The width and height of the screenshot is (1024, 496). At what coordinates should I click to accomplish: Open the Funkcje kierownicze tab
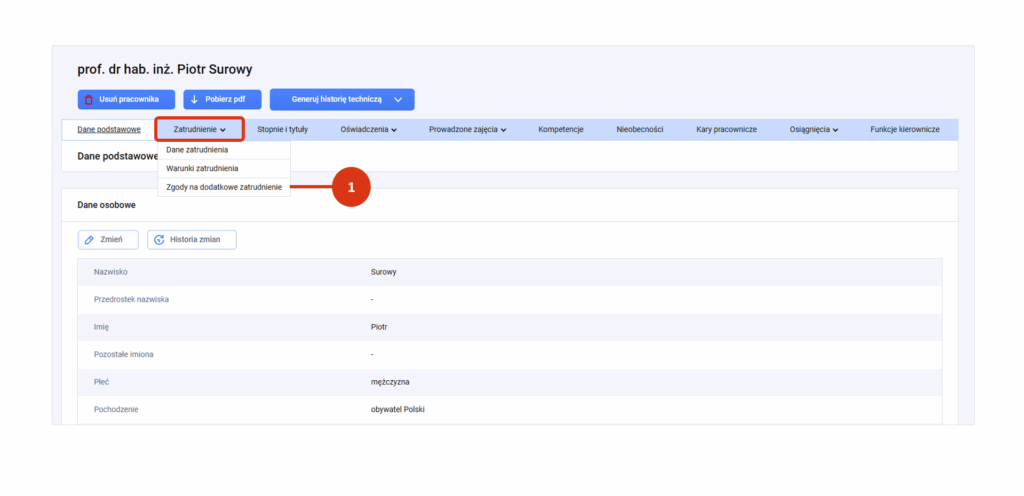click(905, 129)
